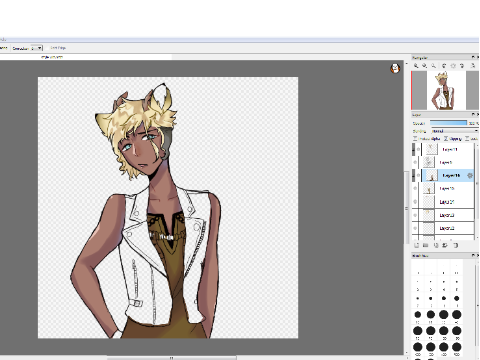Image resolution: width=480 pixels, height=360 pixels.
Task: Merge the layer down
Action: pyautogui.click(x=445, y=245)
